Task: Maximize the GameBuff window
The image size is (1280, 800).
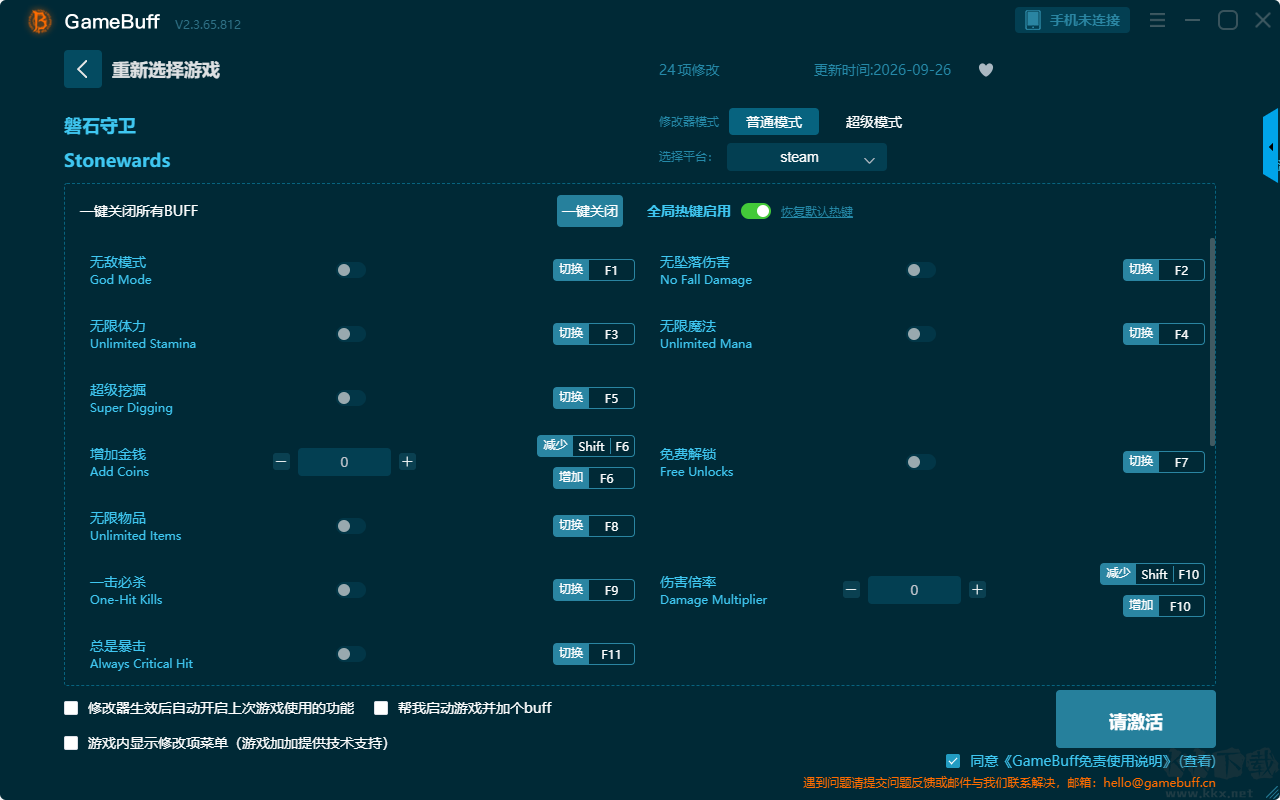Action: pyautogui.click(x=1228, y=20)
